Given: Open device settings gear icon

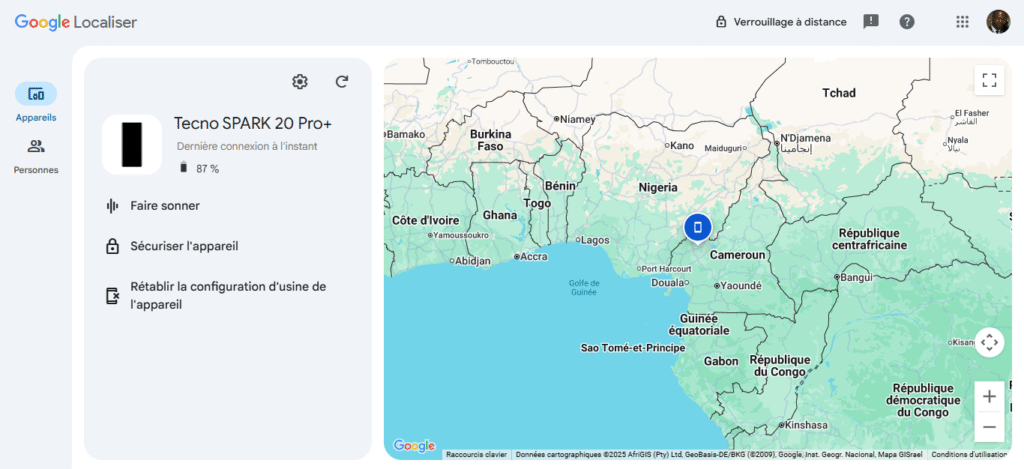Looking at the screenshot, I should pos(300,82).
